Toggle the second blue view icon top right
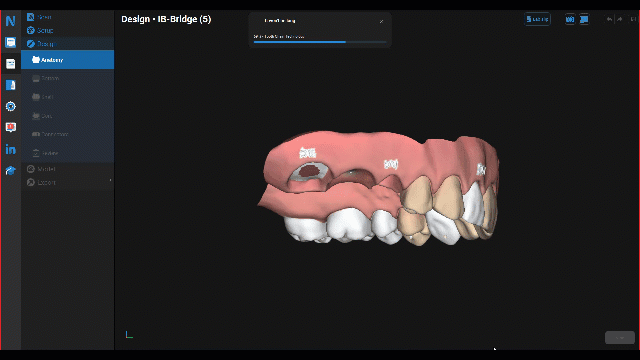 click(x=584, y=19)
